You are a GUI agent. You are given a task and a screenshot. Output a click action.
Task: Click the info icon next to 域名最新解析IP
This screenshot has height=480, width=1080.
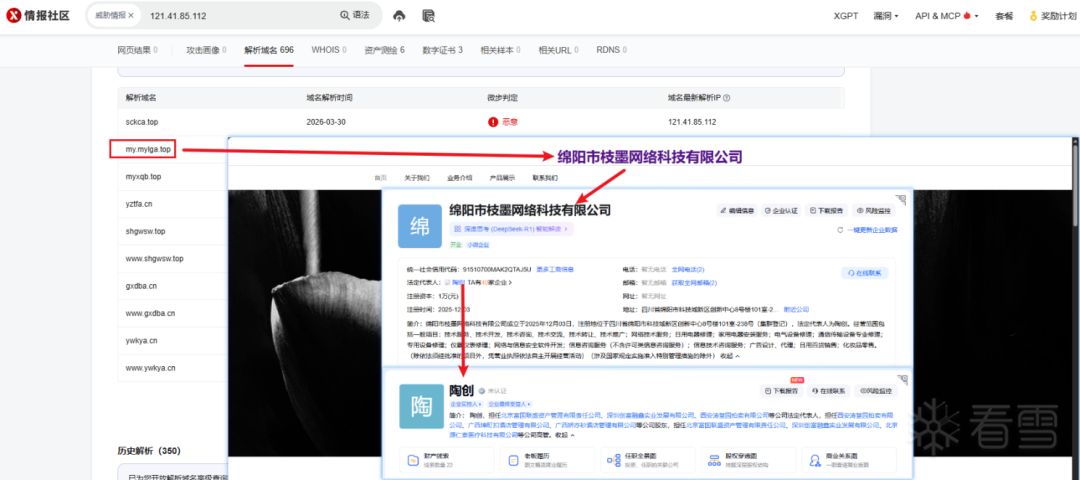point(726,98)
